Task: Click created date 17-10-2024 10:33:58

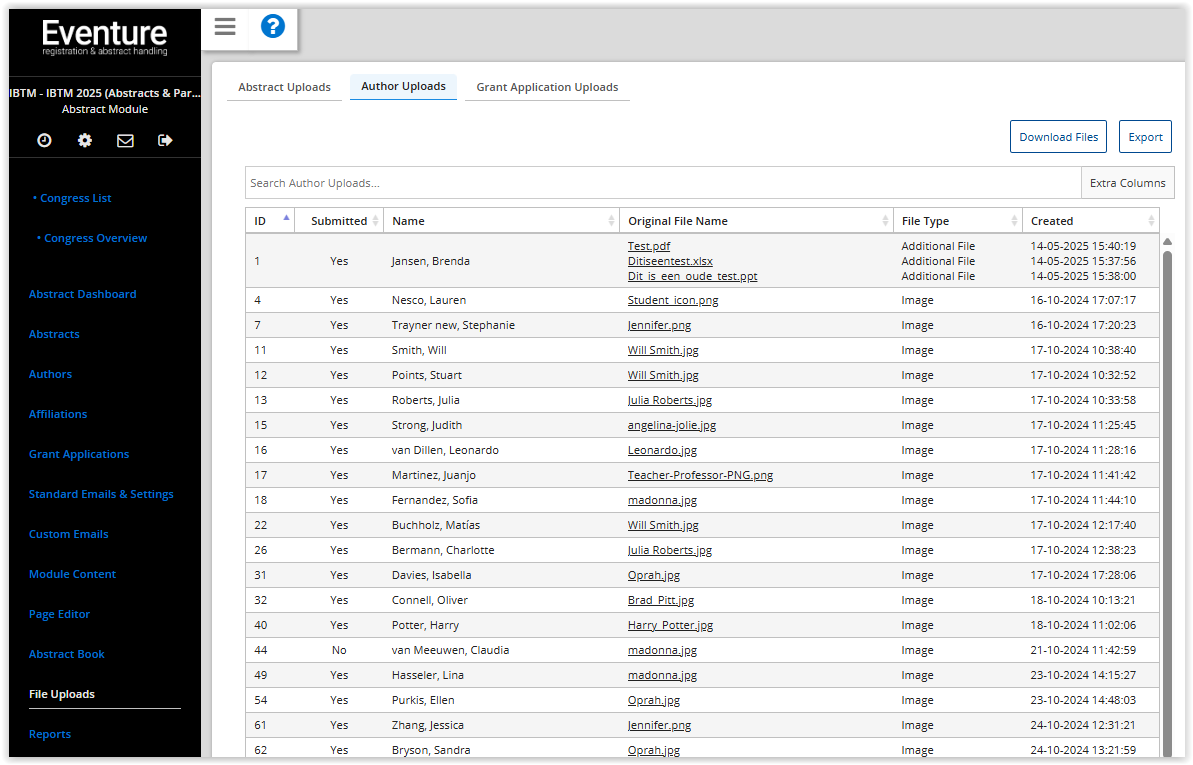Action: [1083, 400]
